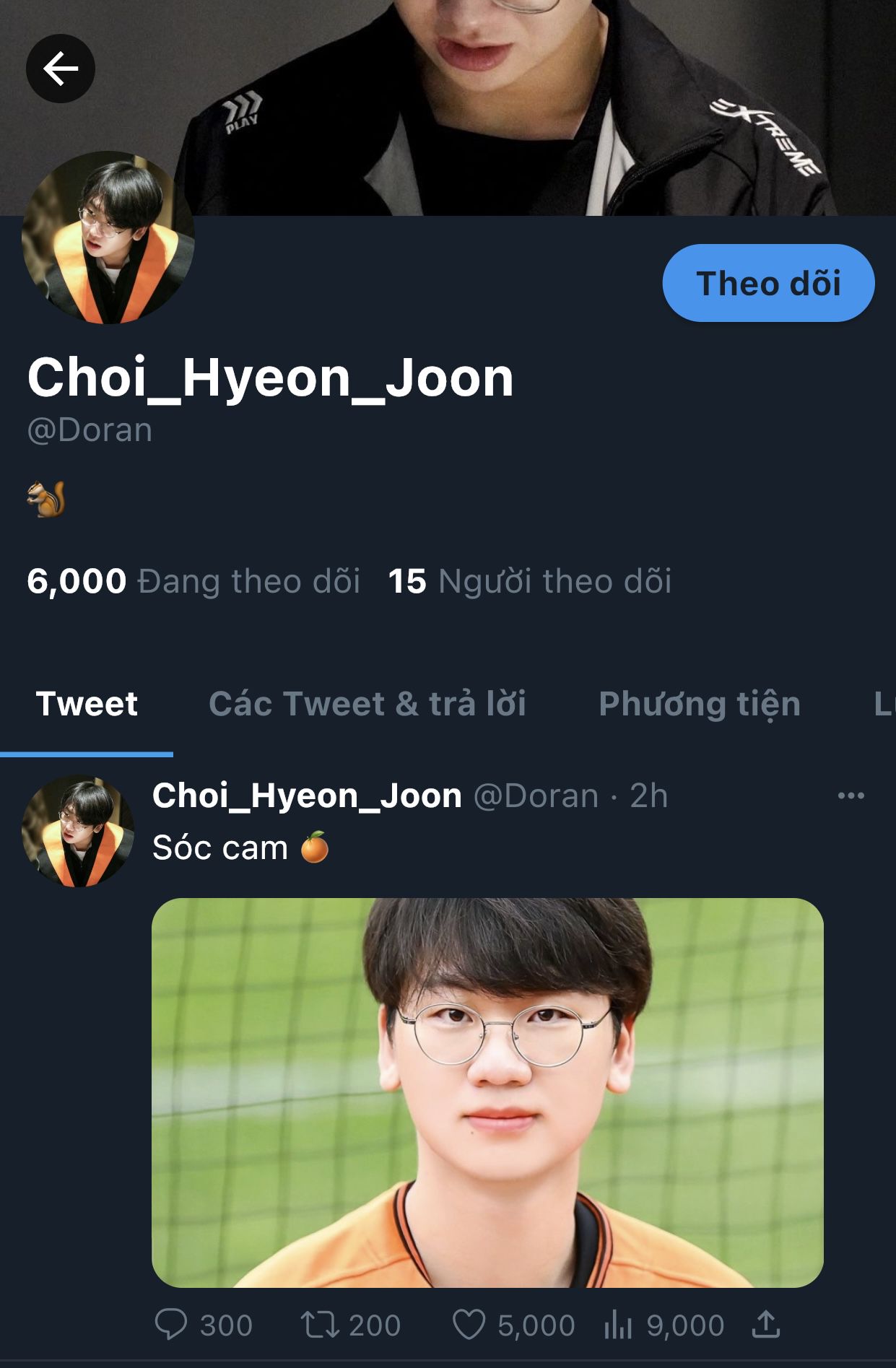The width and height of the screenshot is (896, 1368).
Task: Like the tweet with heart icon
Action: (469, 1325)
